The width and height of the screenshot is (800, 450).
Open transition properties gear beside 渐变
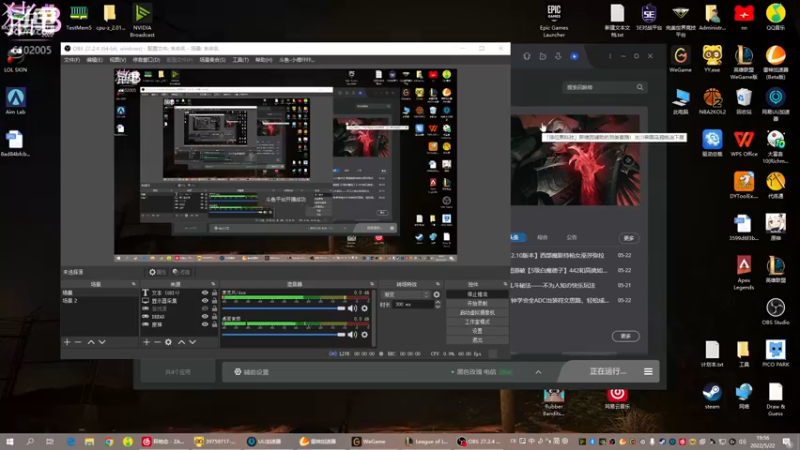pyautogui.click(x=437, y=294)
